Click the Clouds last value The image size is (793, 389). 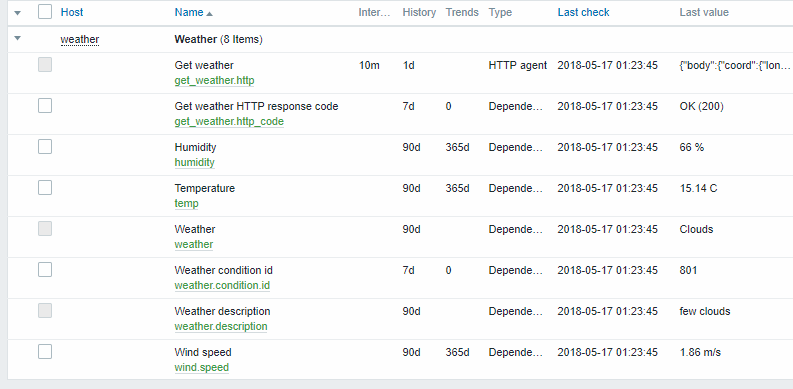(696, 229)
